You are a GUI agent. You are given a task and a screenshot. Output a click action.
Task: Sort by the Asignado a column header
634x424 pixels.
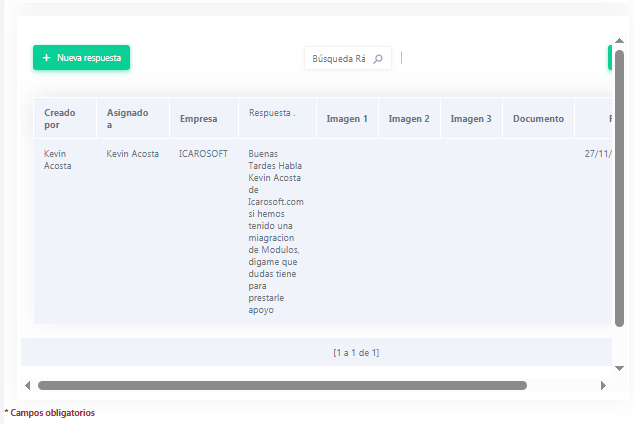[127, 119]
